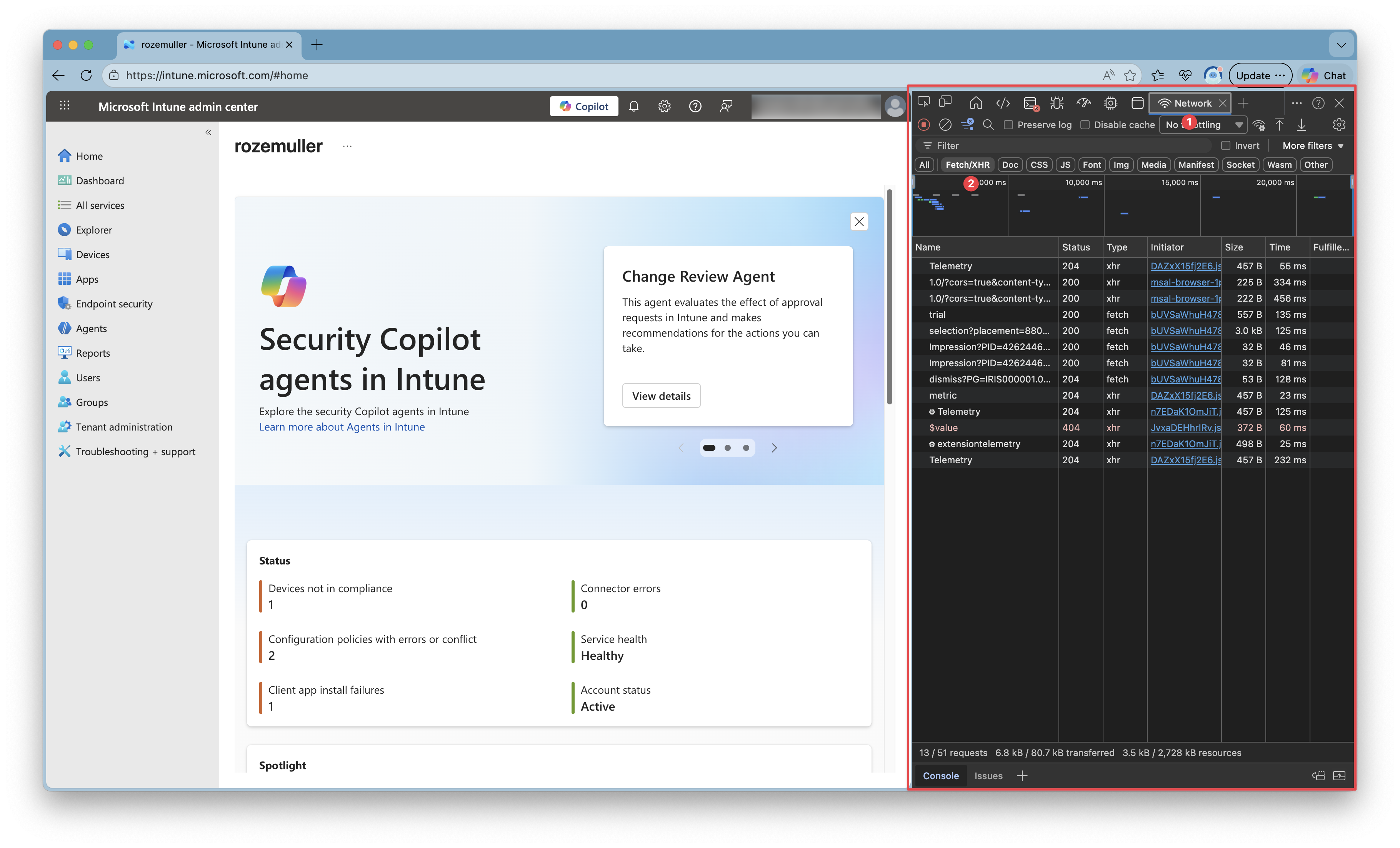Open the Performance gauge tool

point(1083,103)
